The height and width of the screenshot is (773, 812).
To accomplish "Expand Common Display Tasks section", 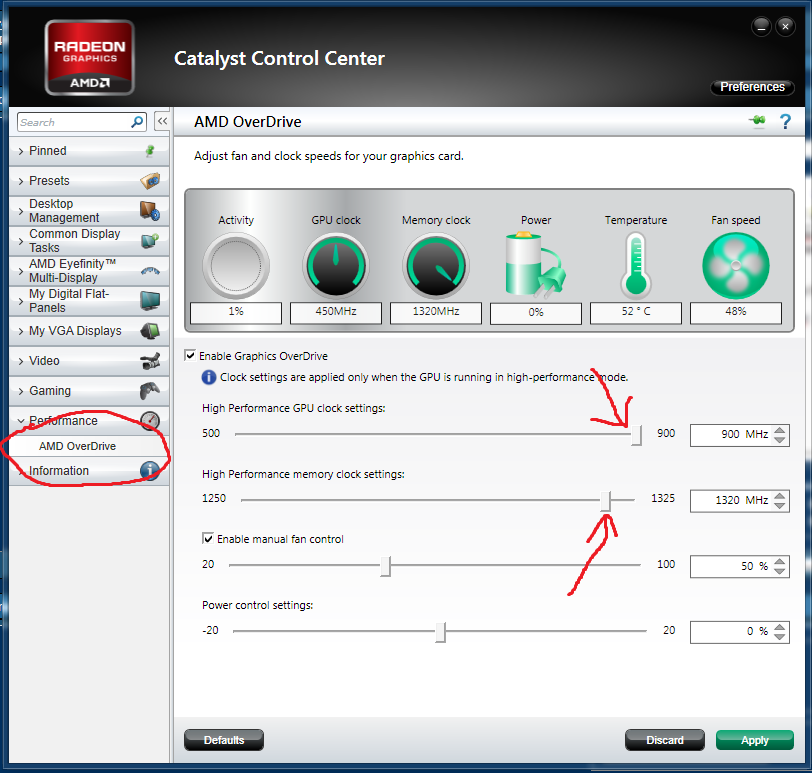I will 89,241.
